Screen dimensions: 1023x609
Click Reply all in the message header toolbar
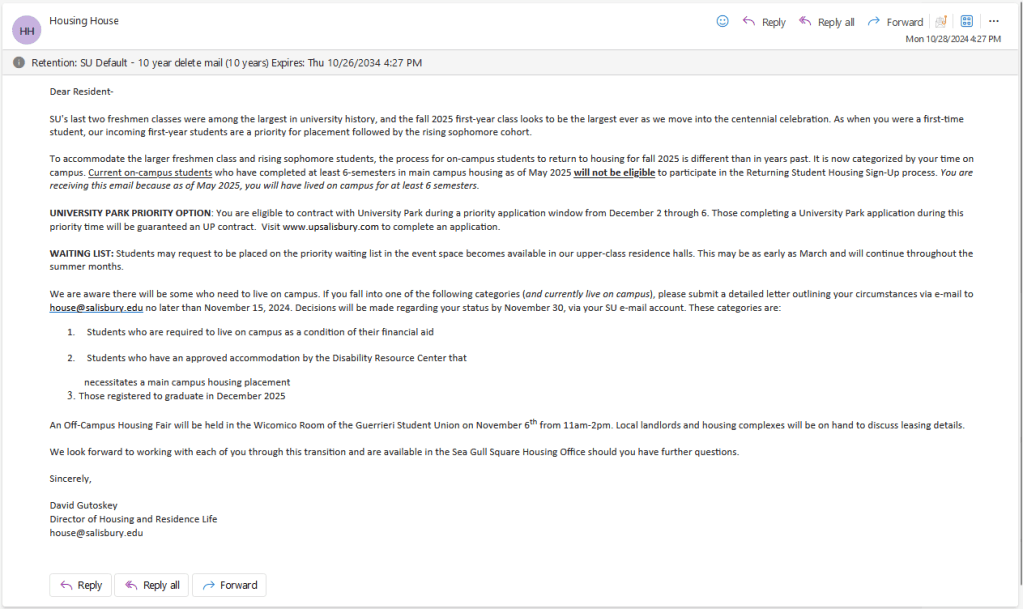(x=826, y=22)
